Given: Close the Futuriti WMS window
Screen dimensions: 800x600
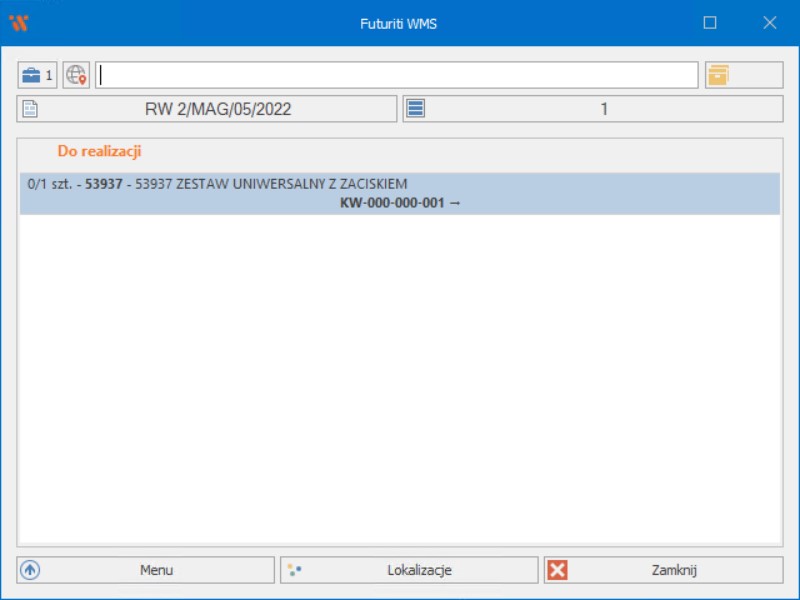Looking at the screenshot, I should click(769, 23).
